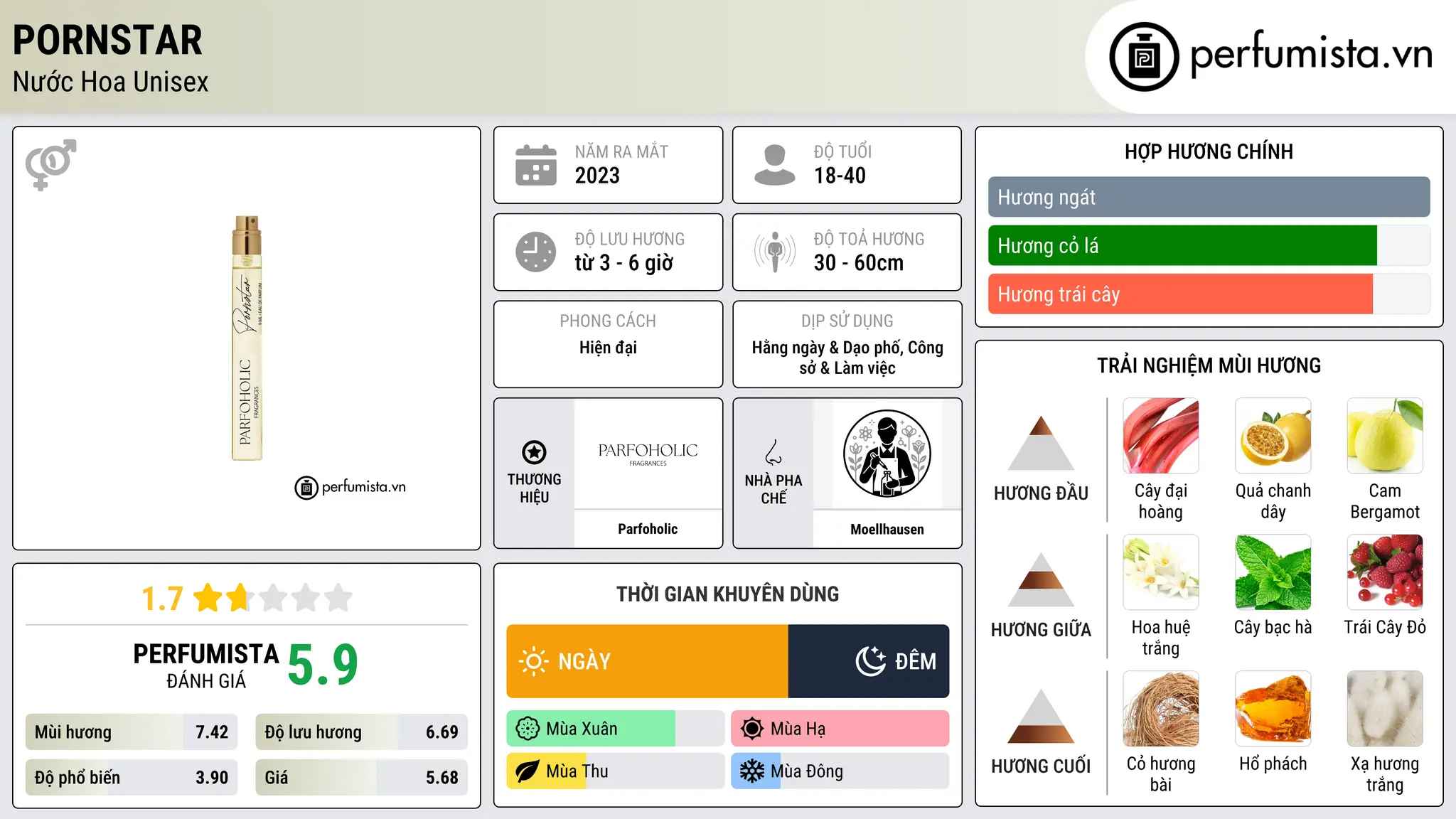Click the Hương giữa pyramid icon
Screen dimensions: 1456x819
point(1041,579)
